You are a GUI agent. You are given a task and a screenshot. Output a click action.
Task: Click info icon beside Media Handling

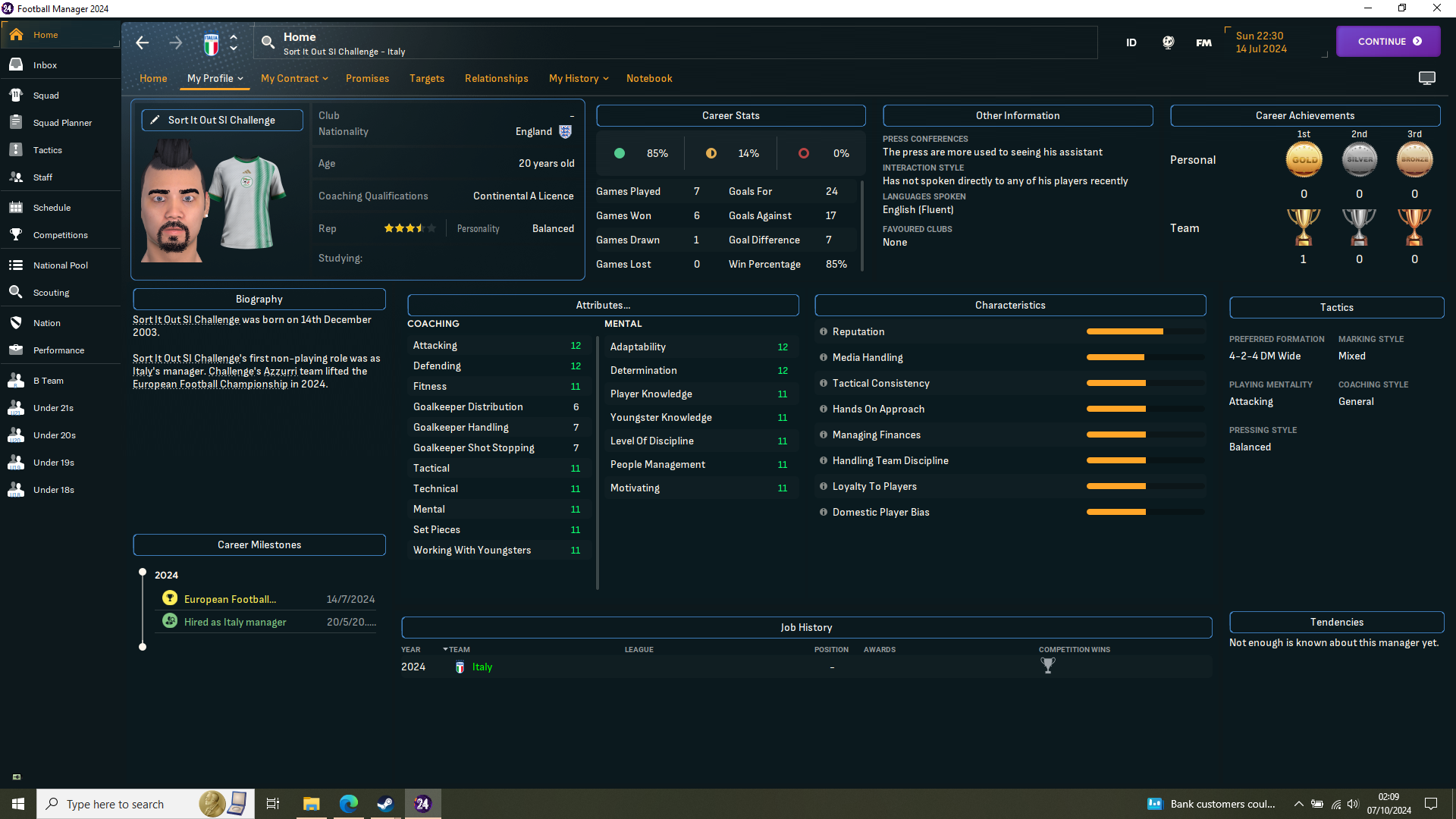tap(824, 358)
